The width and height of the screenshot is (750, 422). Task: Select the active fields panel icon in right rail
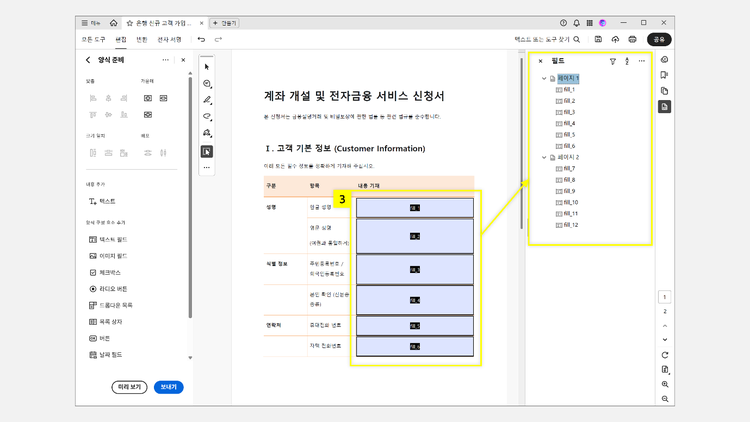(x=664, y=107)
